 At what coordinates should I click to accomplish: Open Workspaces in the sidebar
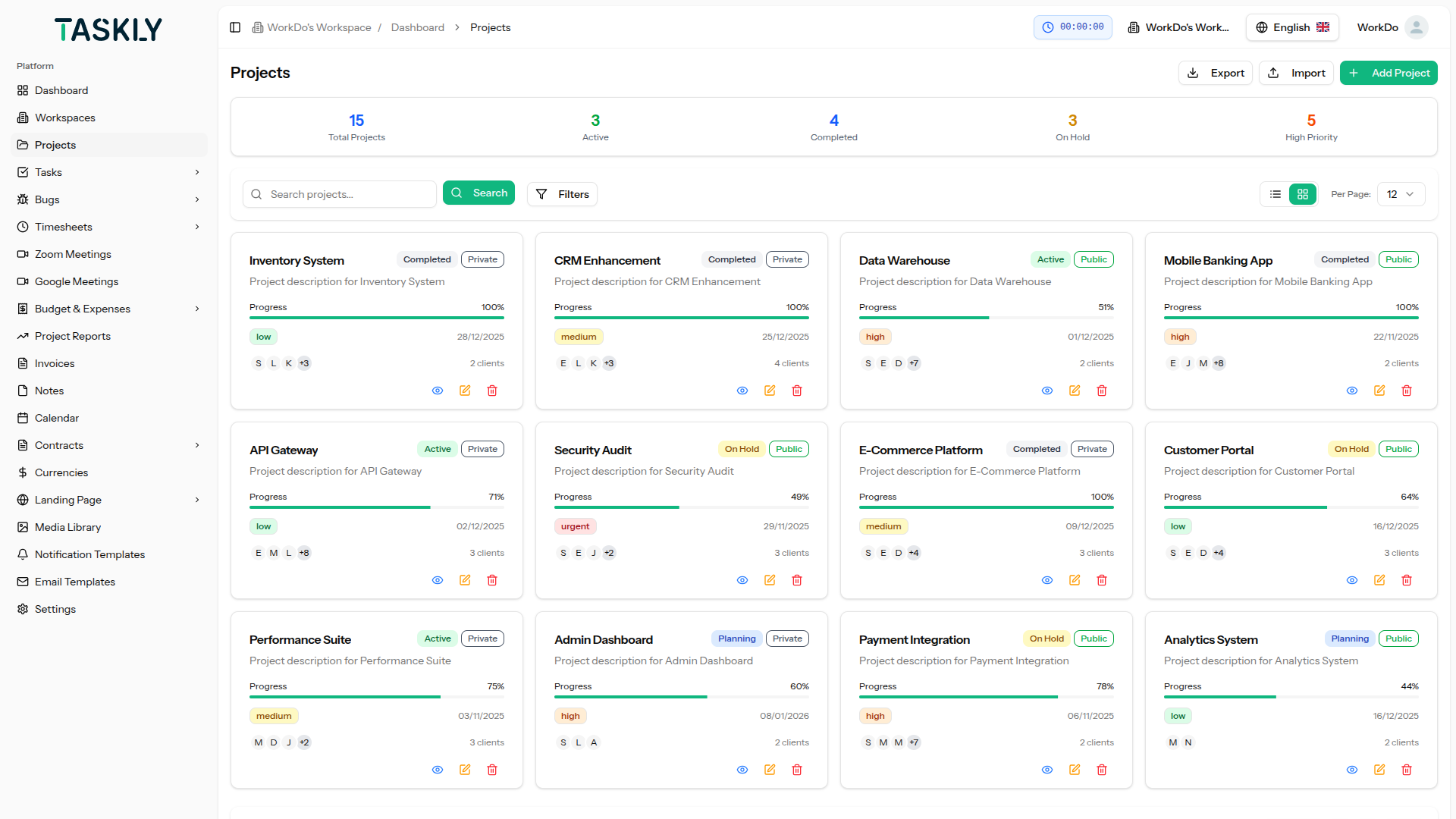pyautogui.click(x=109, y=118)
